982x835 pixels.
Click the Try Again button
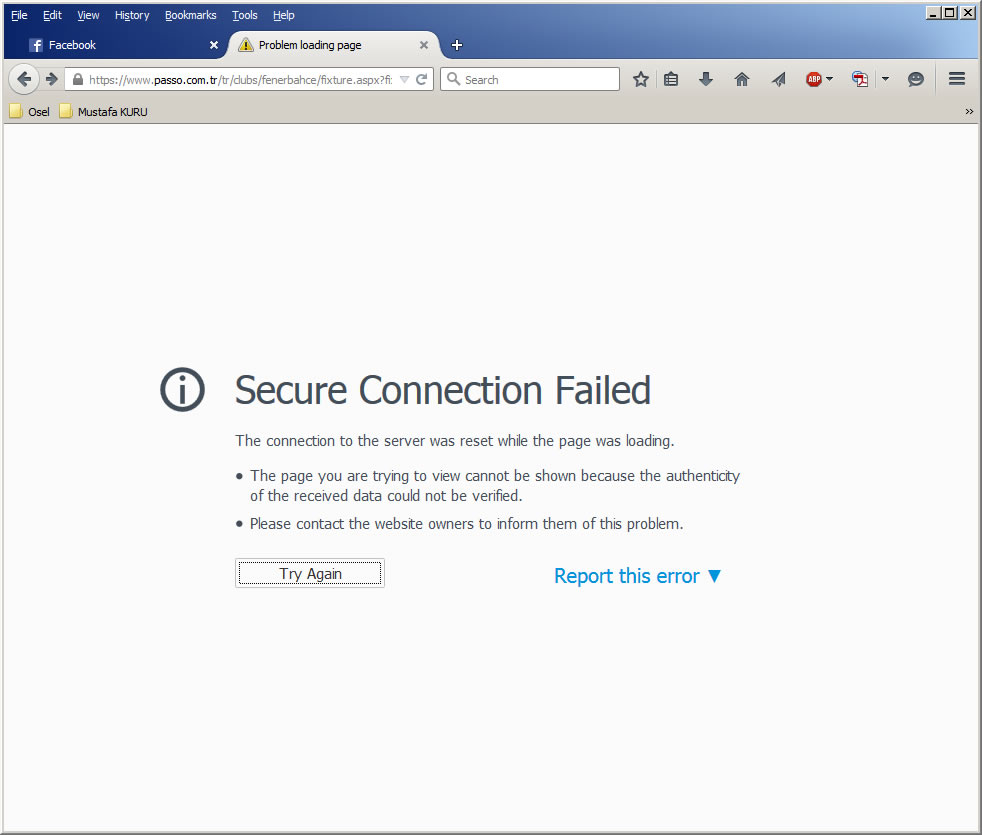[310, 573]
